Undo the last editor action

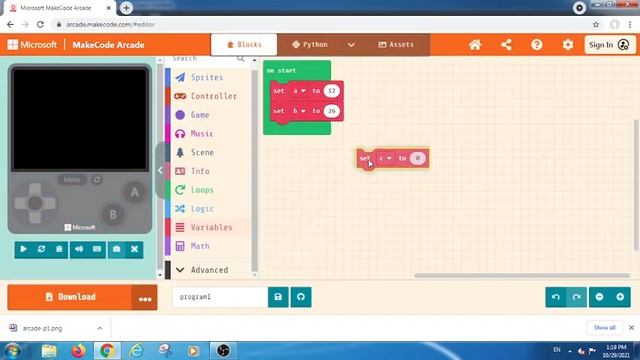click(556, 297)
